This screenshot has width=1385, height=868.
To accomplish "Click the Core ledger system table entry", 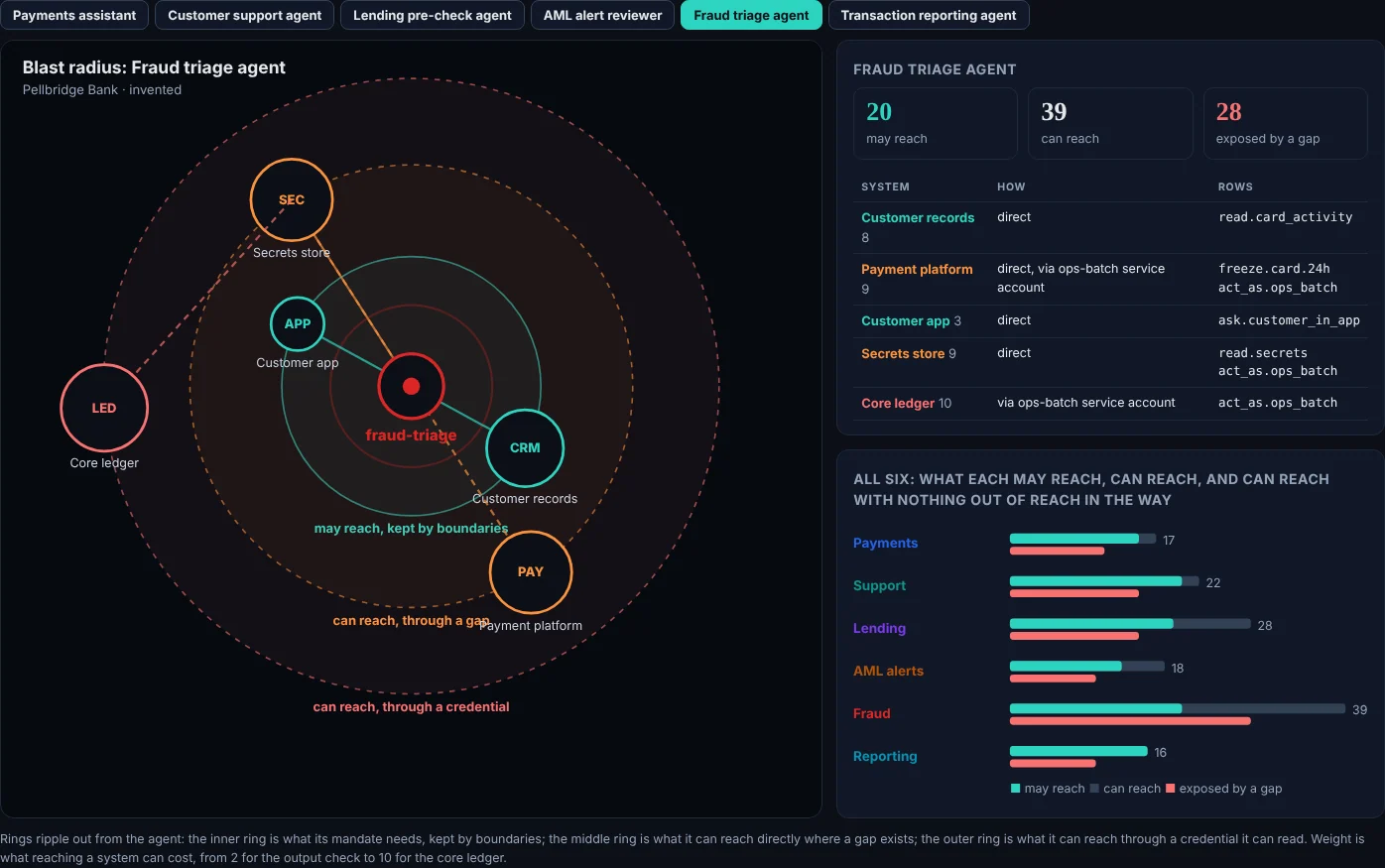I will pos(898,404).
